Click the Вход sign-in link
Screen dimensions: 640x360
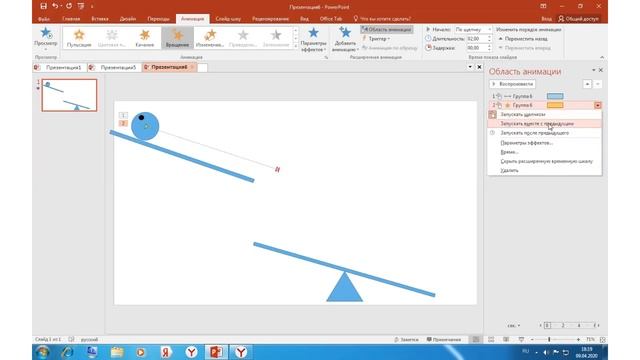(547, 19)
